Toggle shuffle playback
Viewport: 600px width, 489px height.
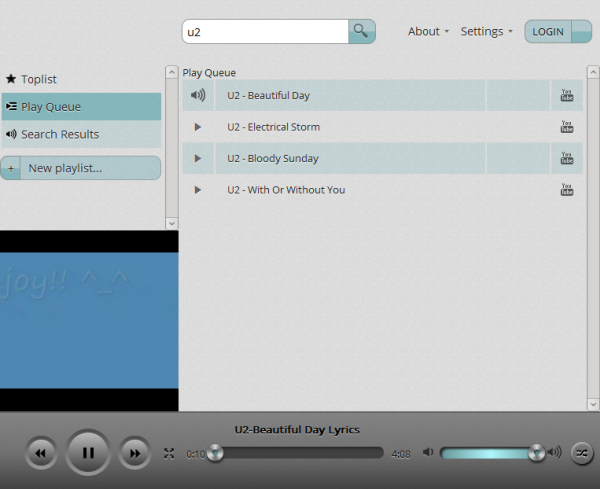582,453
